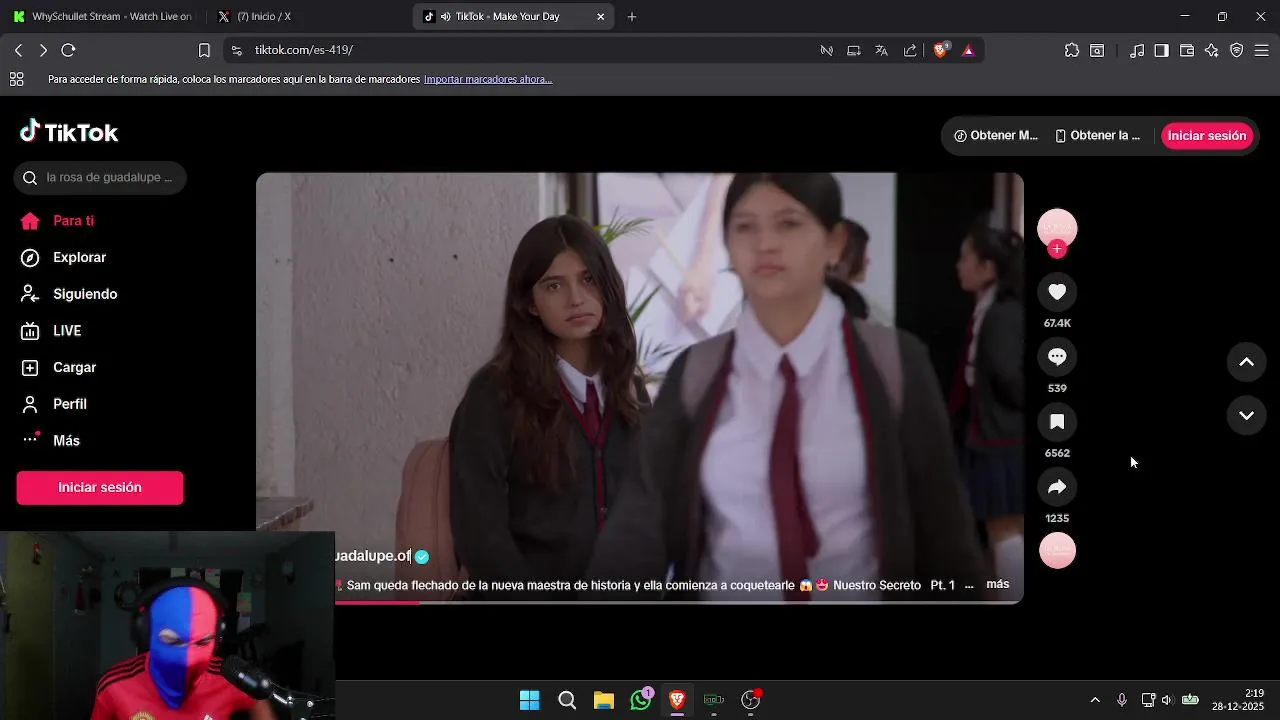Open the Brave VPN shield icon

[1237, 50]
